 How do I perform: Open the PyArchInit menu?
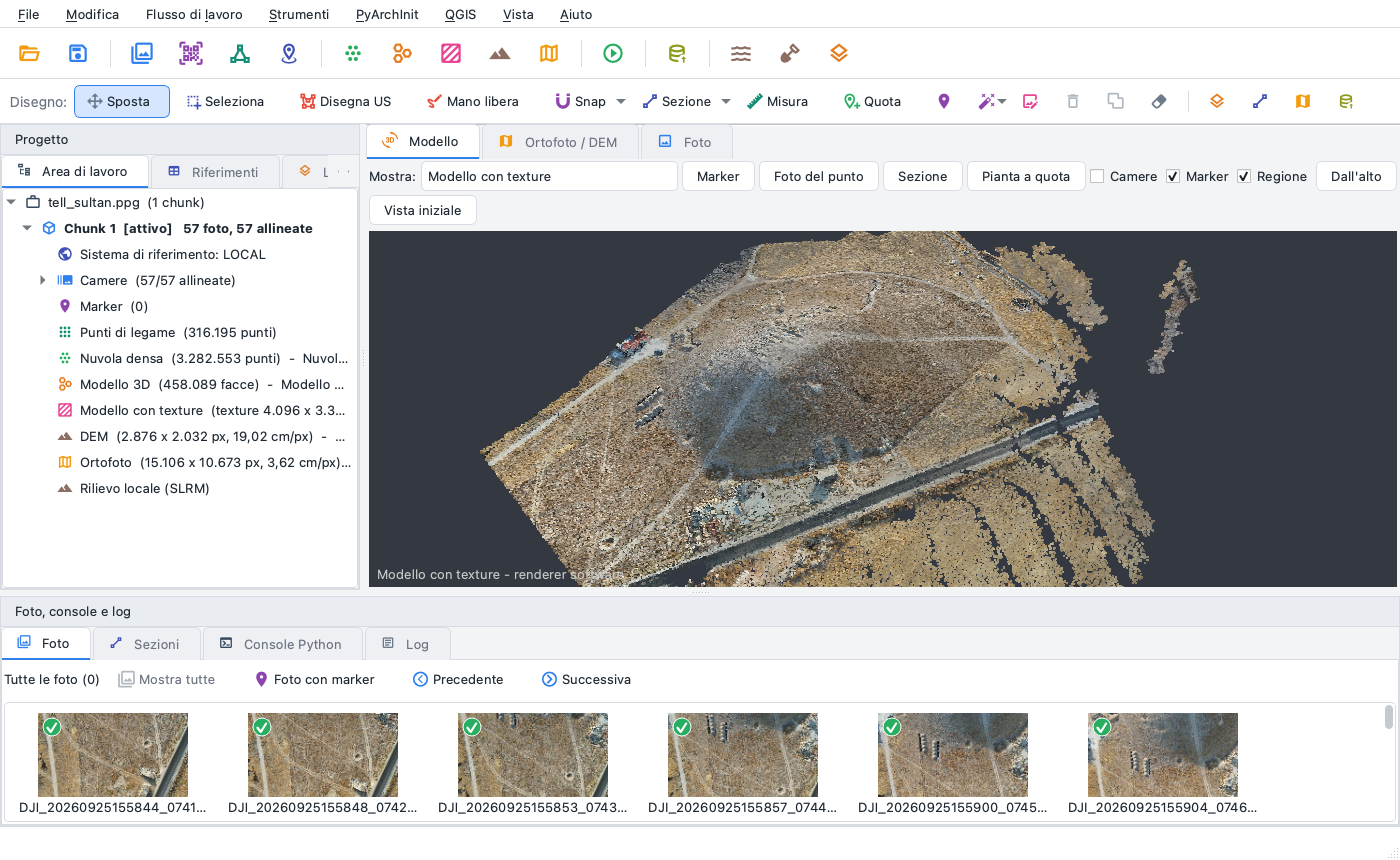(387, 14)
